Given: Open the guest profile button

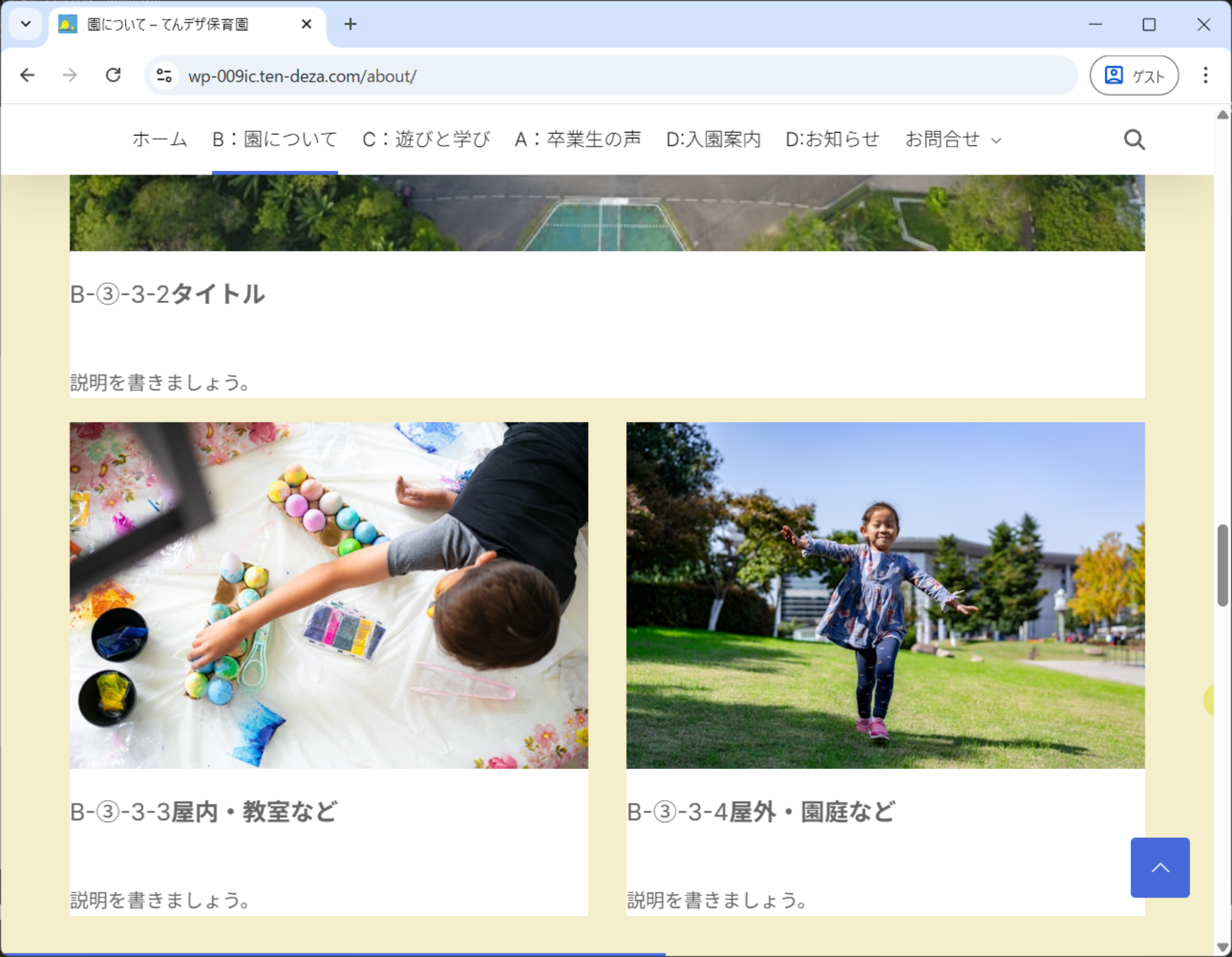Looking at the screenshot, I should point(1133,75).
